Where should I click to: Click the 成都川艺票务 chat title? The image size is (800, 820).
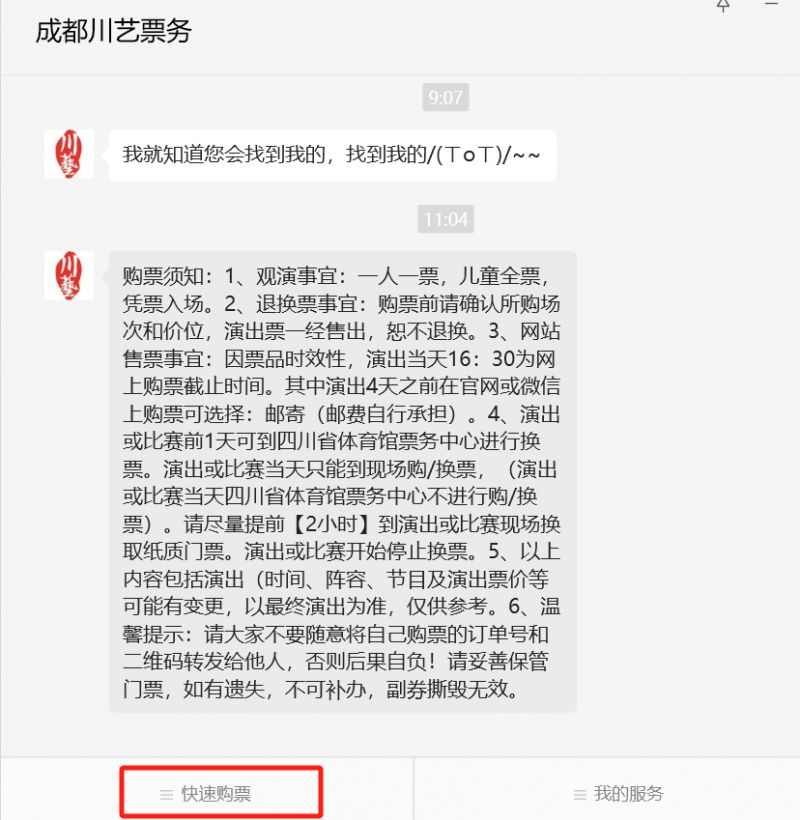coord(113,31)
